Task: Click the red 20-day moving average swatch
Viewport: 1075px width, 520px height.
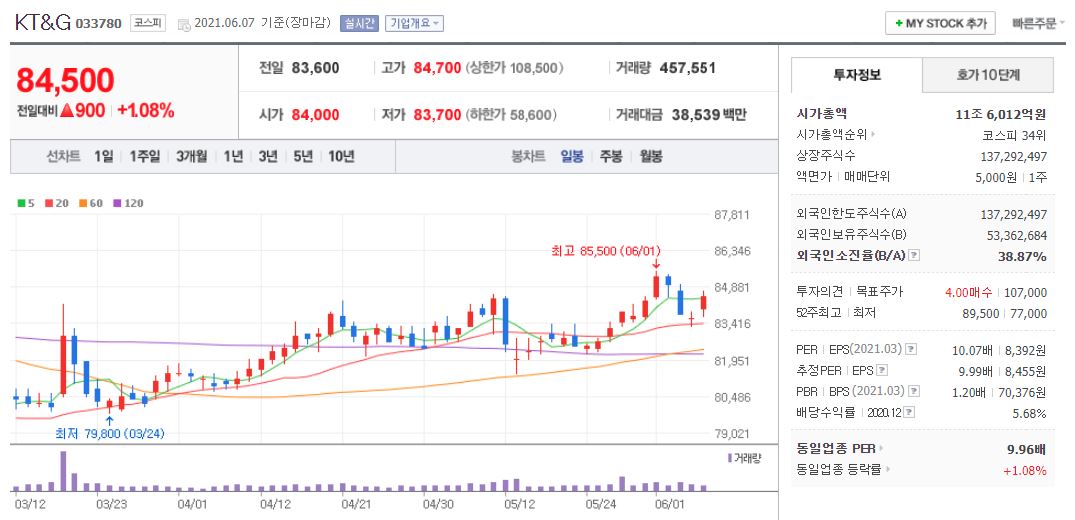Action: [x=49, y=203]
